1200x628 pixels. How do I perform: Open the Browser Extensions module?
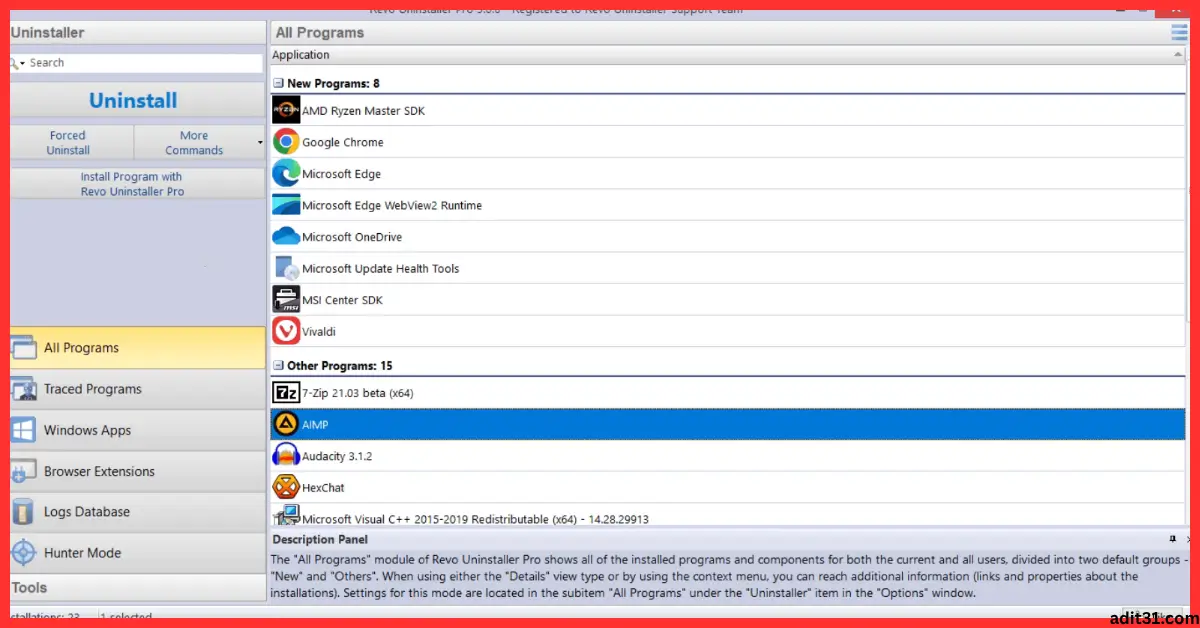[x=137, y=471]
